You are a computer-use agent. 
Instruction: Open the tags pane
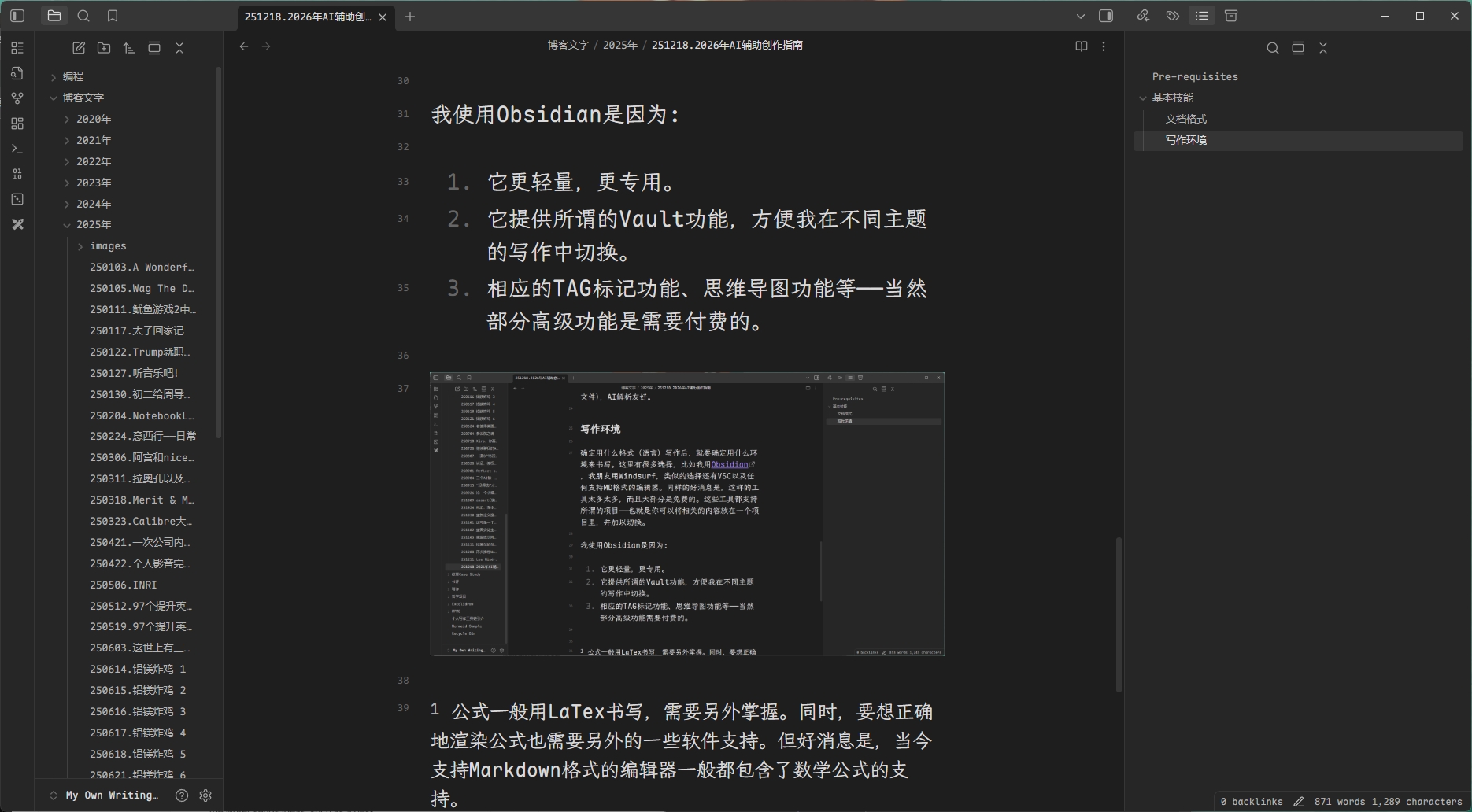point(1172,16)
